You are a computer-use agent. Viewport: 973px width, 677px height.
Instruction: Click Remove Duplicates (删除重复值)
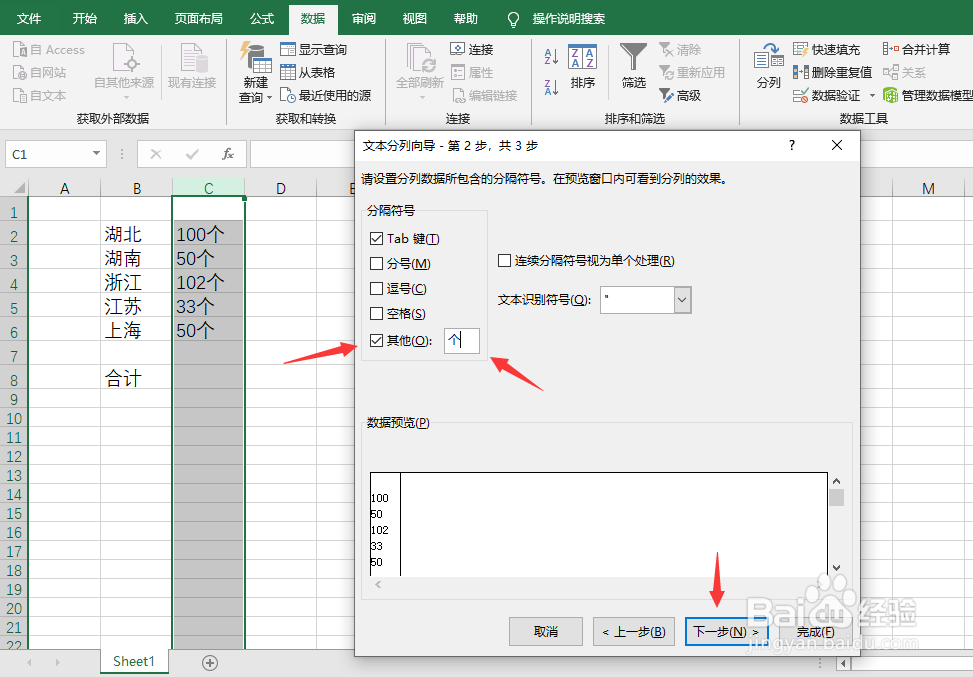tap(832, 73)
